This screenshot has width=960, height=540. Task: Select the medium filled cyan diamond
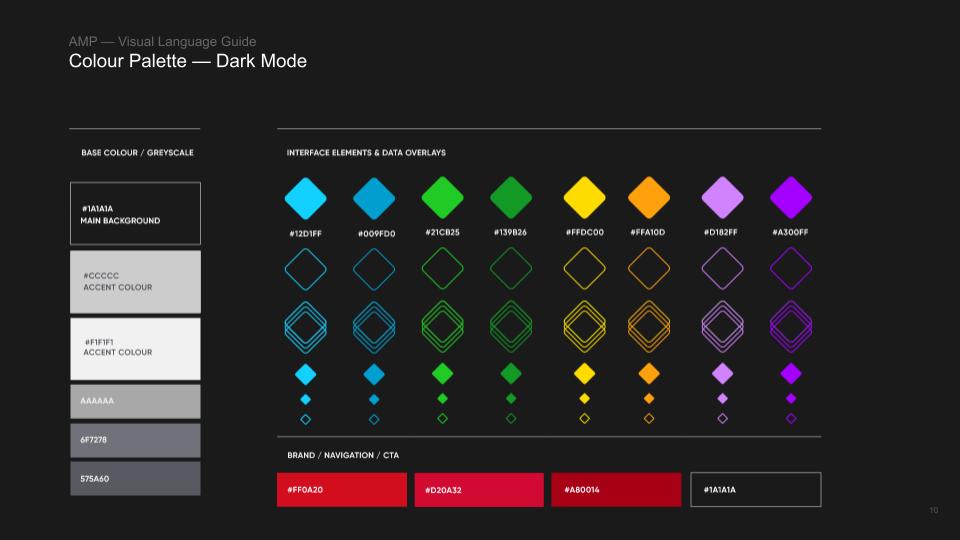(305, 374)
